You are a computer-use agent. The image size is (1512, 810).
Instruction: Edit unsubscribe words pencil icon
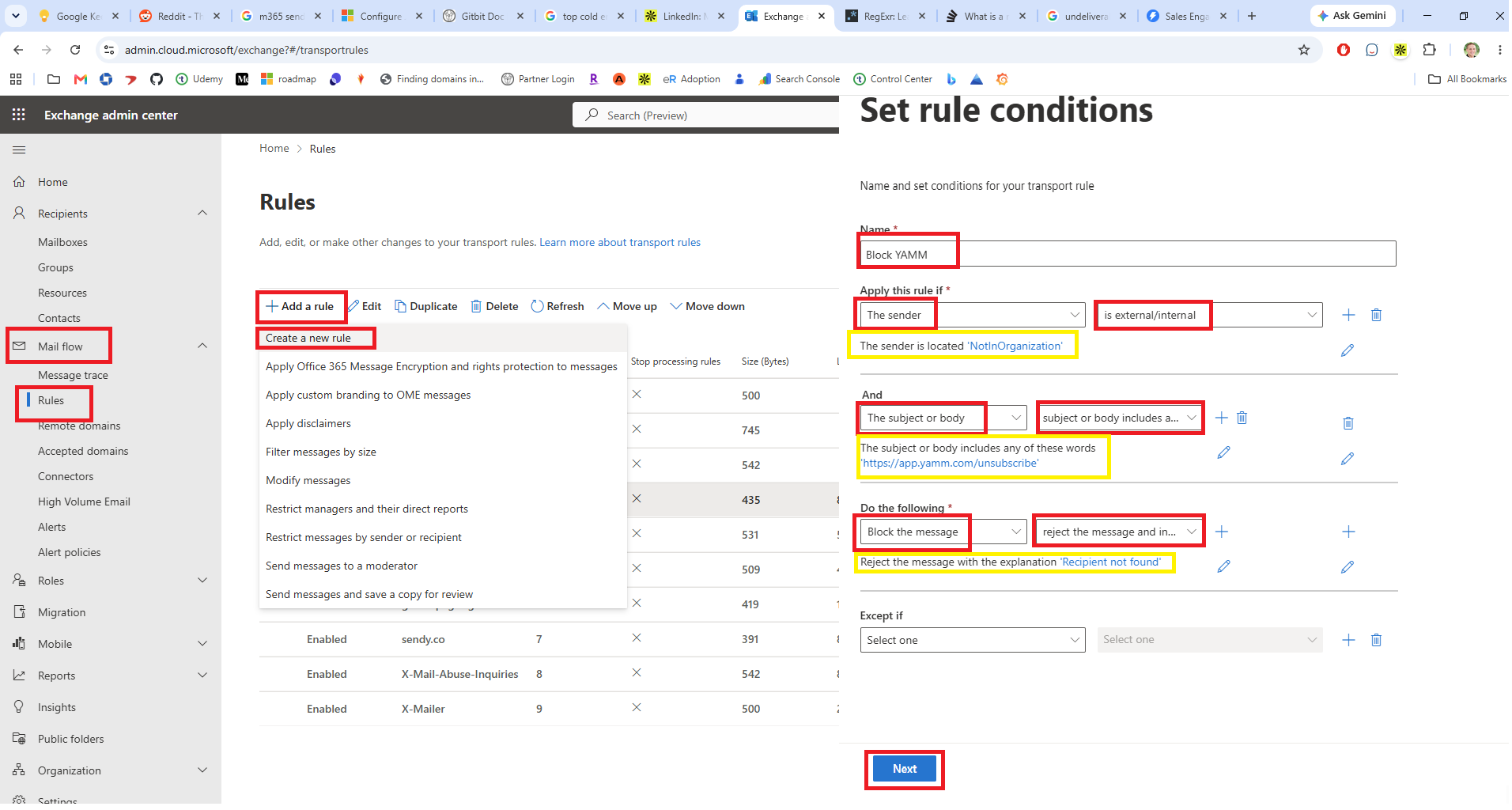click(1223, 452)
